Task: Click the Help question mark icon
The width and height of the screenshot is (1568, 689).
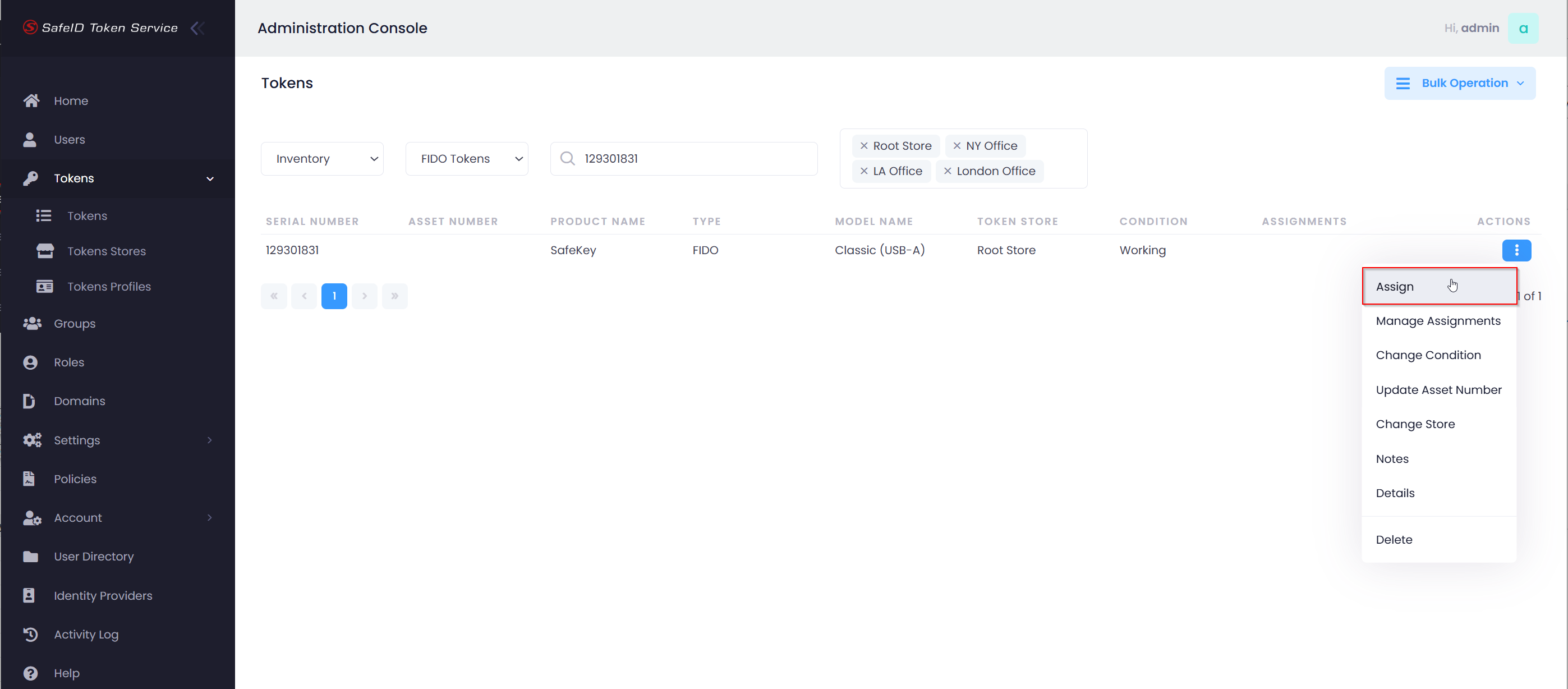Action: pyautogui.click(x=30, y=673)
